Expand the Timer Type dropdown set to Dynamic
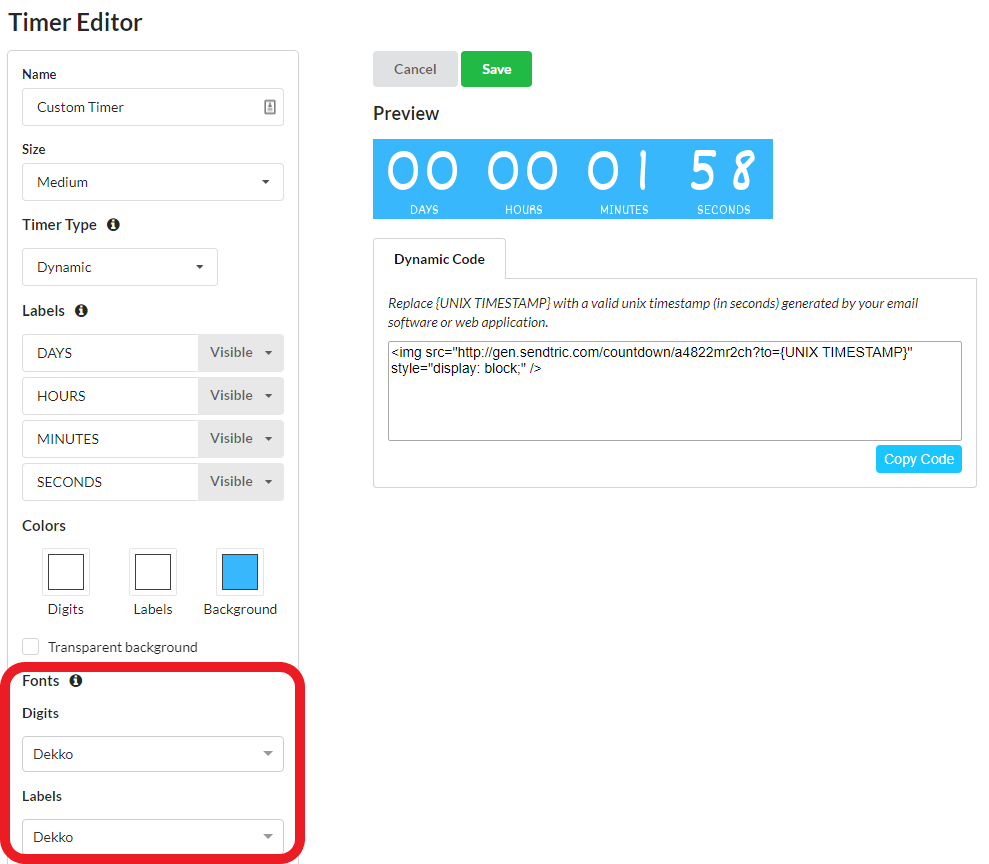 119,267
